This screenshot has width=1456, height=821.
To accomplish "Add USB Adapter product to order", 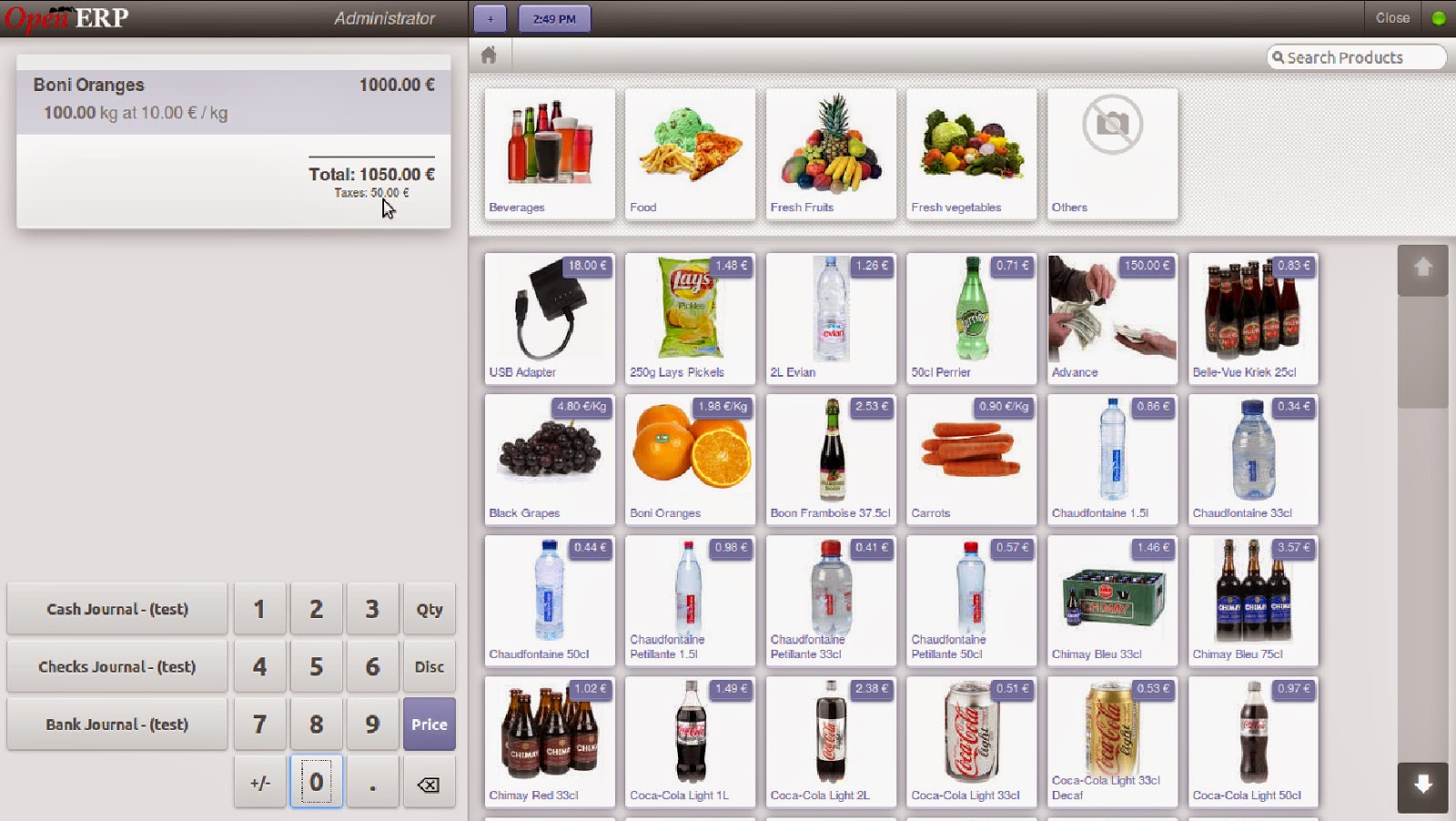I will 550,319.
